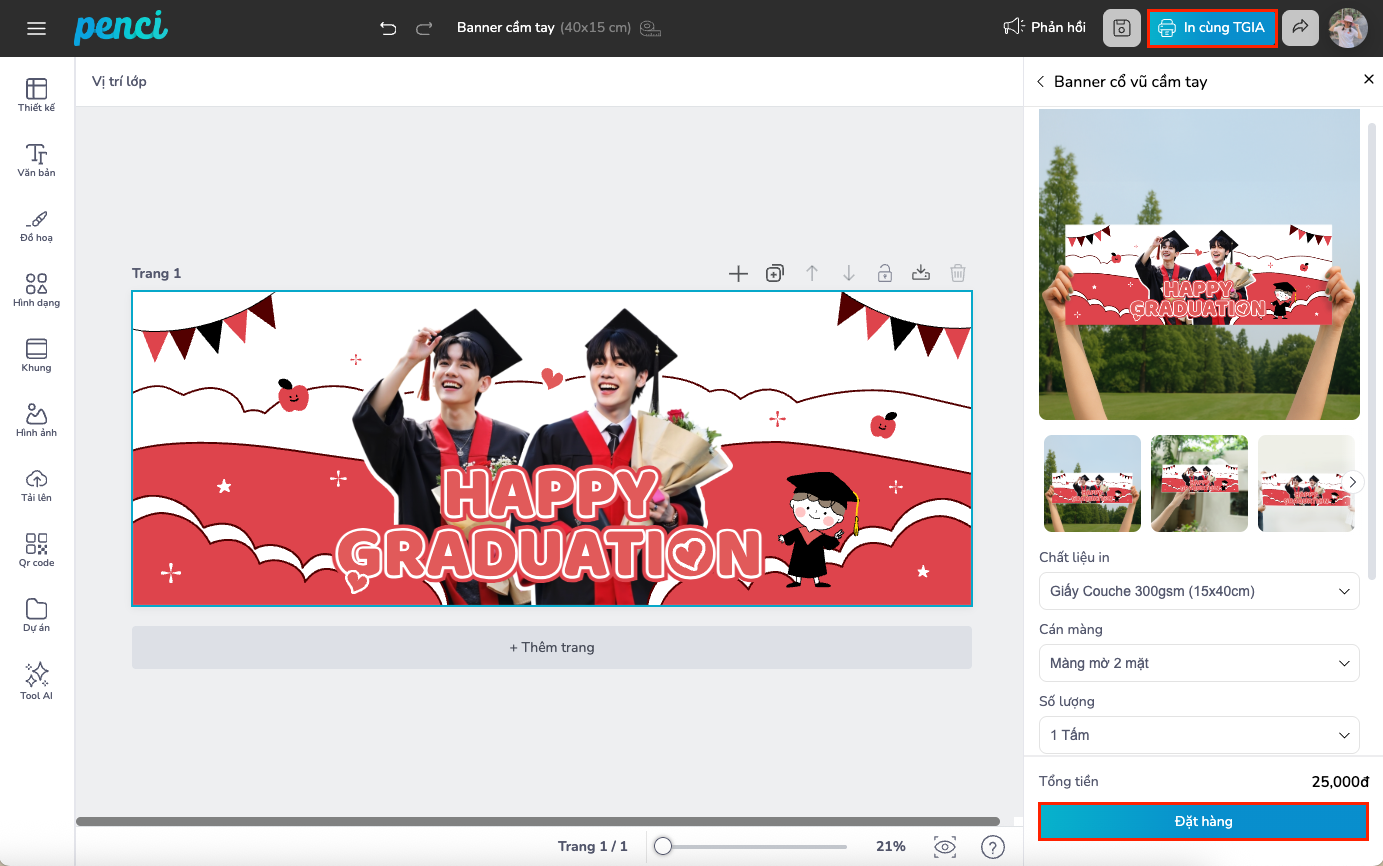Open the Văn bản text tab

pyautogui.click(x=36, y=159)
